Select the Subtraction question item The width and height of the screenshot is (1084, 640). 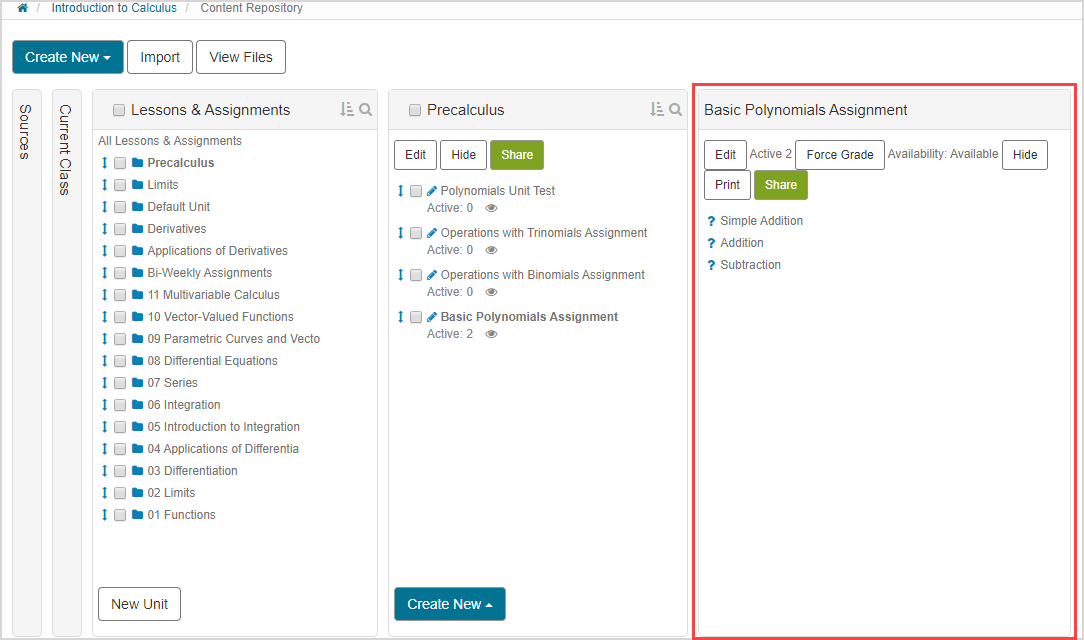750,265
